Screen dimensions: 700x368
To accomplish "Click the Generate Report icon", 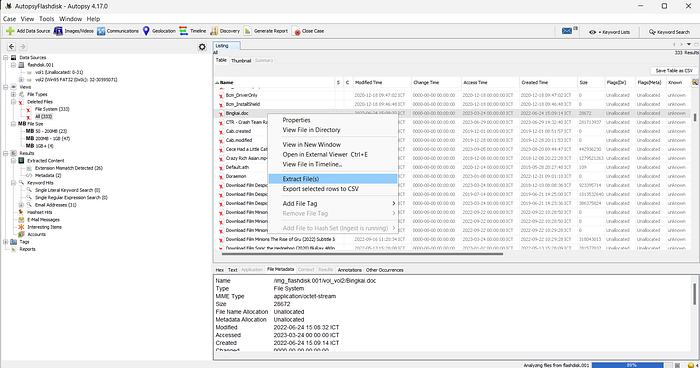I will pos(247,31).
